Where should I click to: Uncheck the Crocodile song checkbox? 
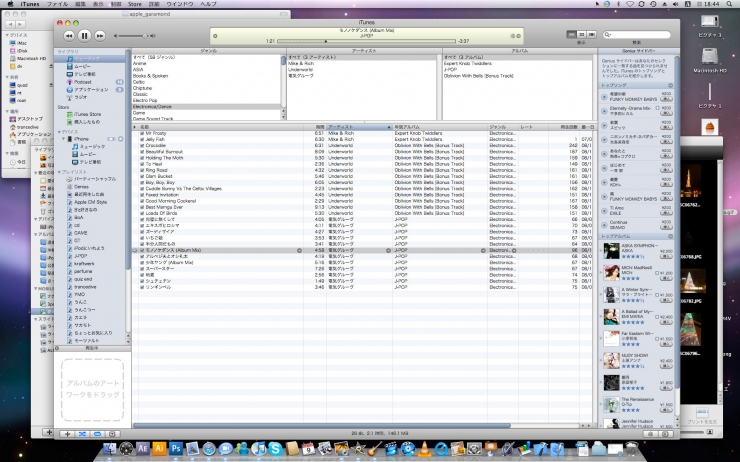(142, 146)
